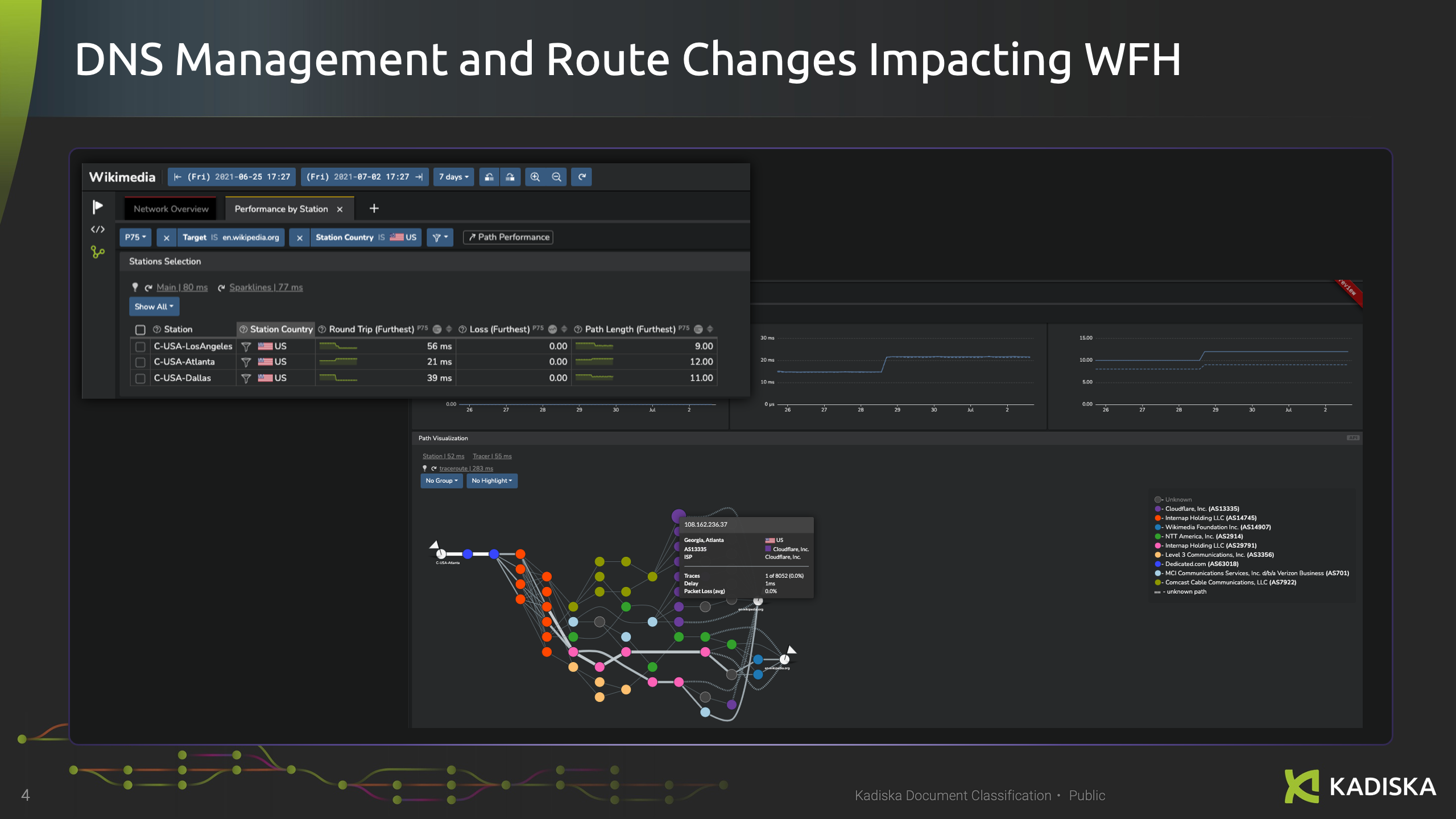Open the code view sidebar icon

click(x=98, y=229)
